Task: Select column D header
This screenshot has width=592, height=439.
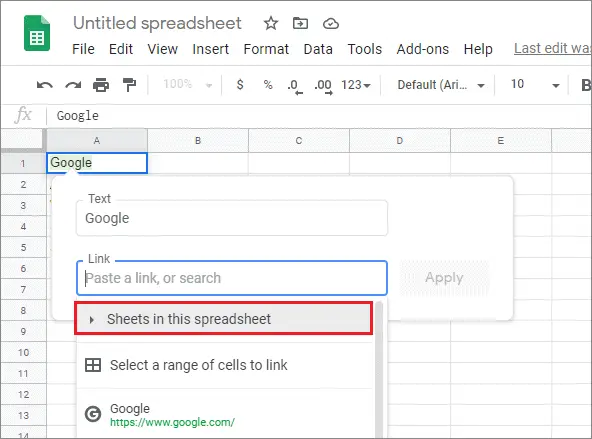Action: (400, 140)
